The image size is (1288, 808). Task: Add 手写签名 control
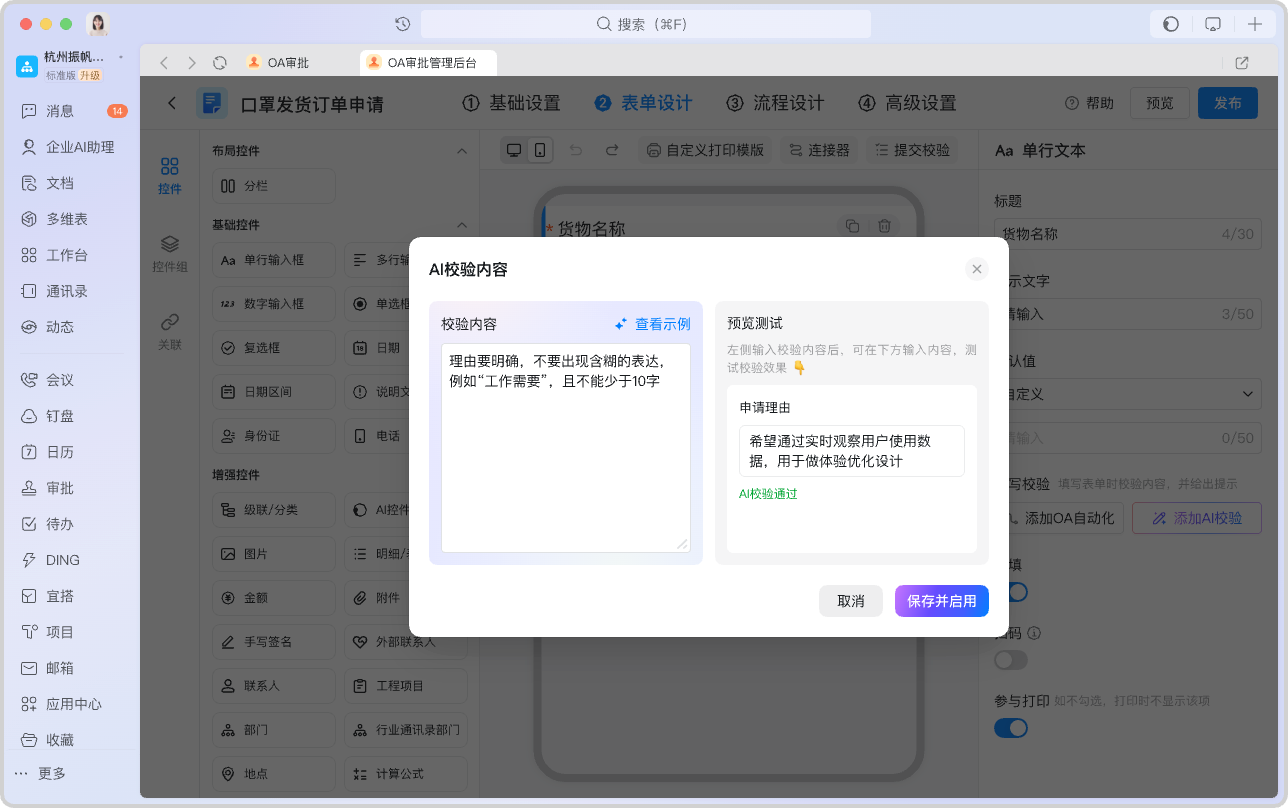tap(274, 642)
